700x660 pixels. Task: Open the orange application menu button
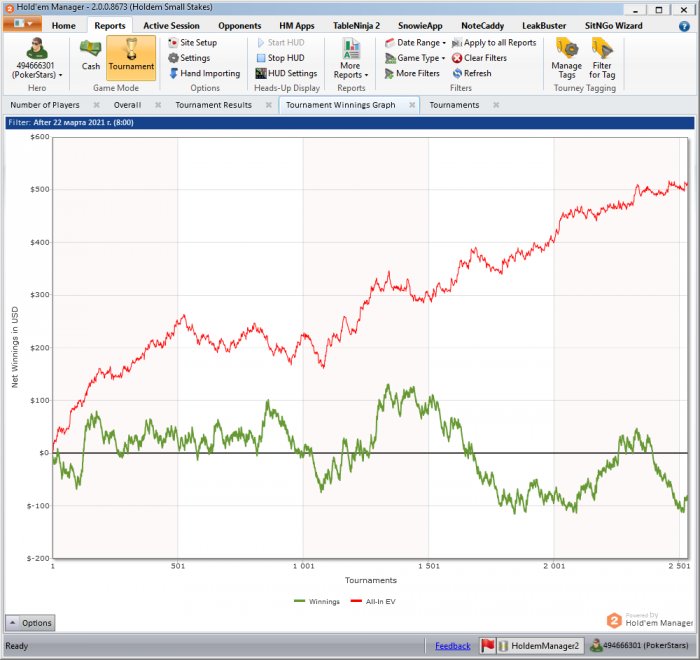[x=22, y=23]
